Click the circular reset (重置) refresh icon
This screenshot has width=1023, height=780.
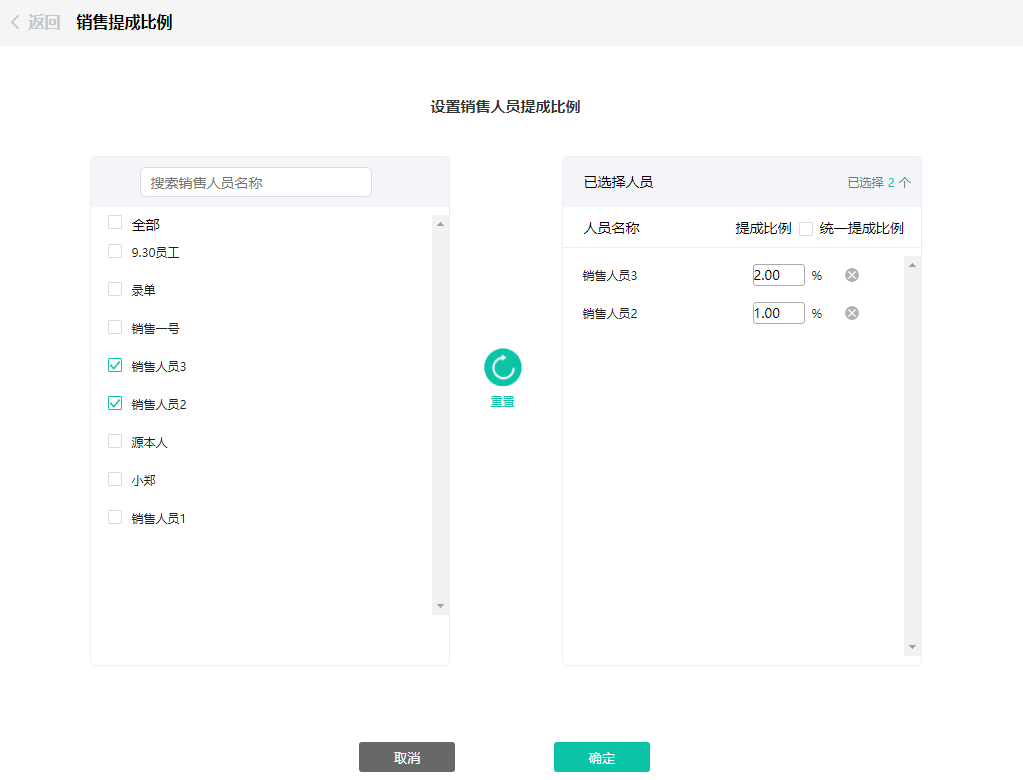[x=502, y=368]
